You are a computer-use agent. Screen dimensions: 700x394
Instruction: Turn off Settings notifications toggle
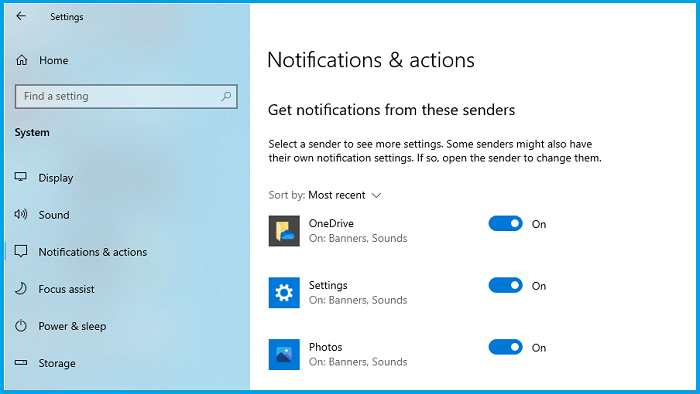505,285
